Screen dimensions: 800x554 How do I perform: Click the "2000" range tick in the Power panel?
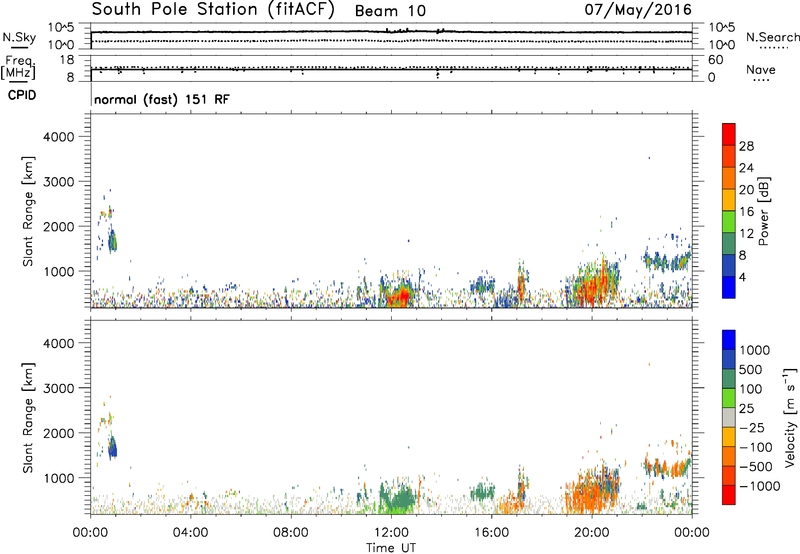[58, 226]
